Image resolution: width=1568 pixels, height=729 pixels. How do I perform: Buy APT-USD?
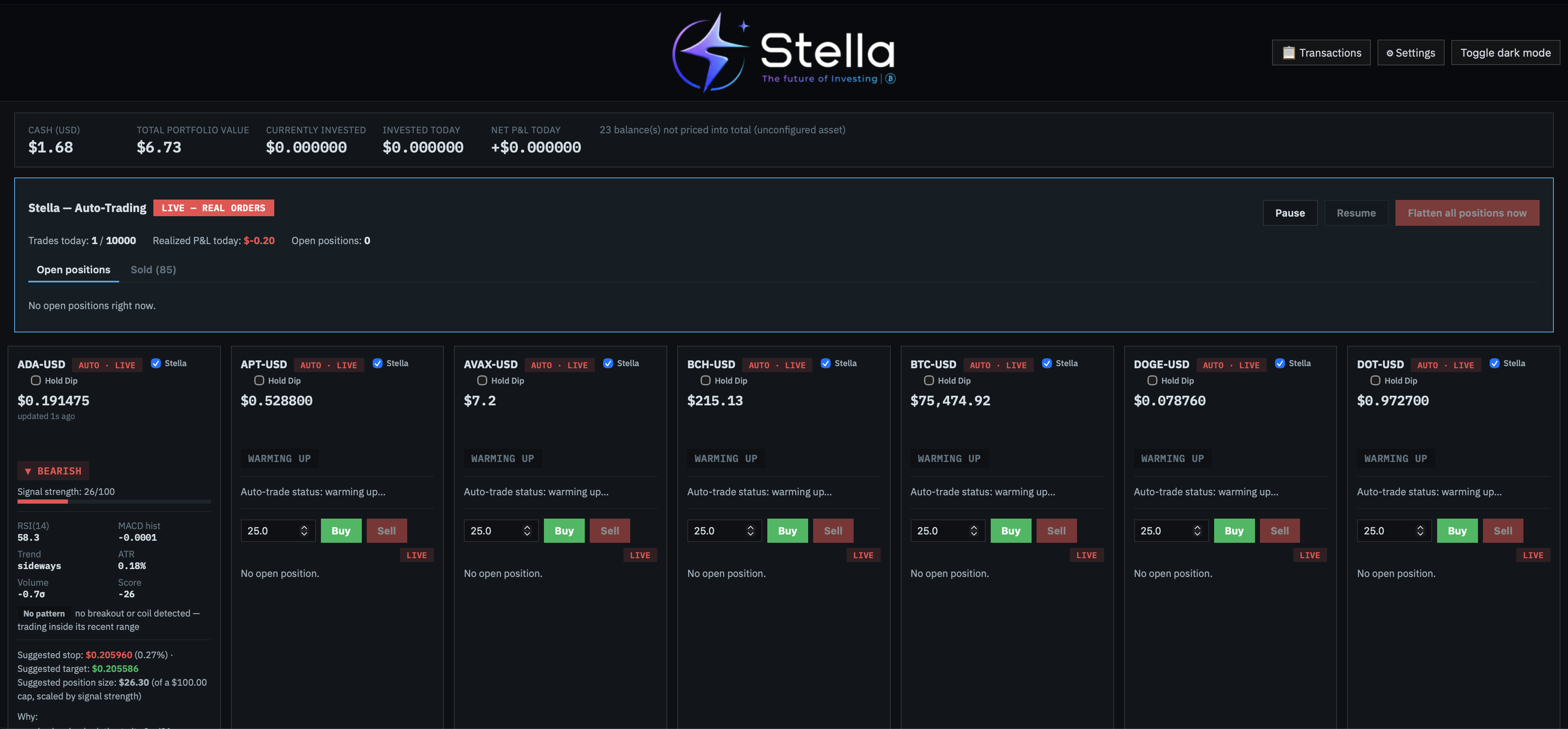341,531
